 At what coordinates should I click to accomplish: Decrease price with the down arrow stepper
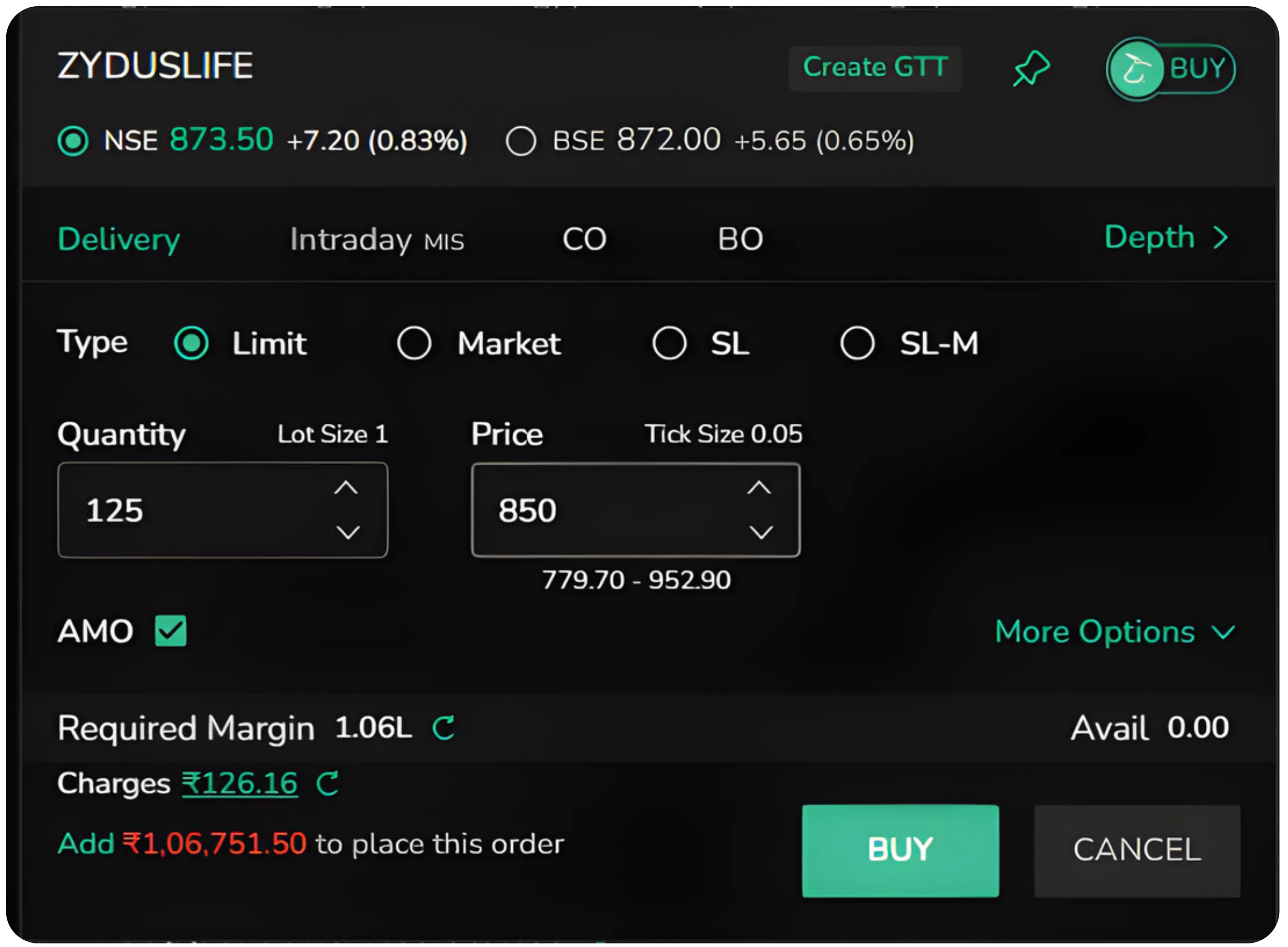(x=760, y=533)
